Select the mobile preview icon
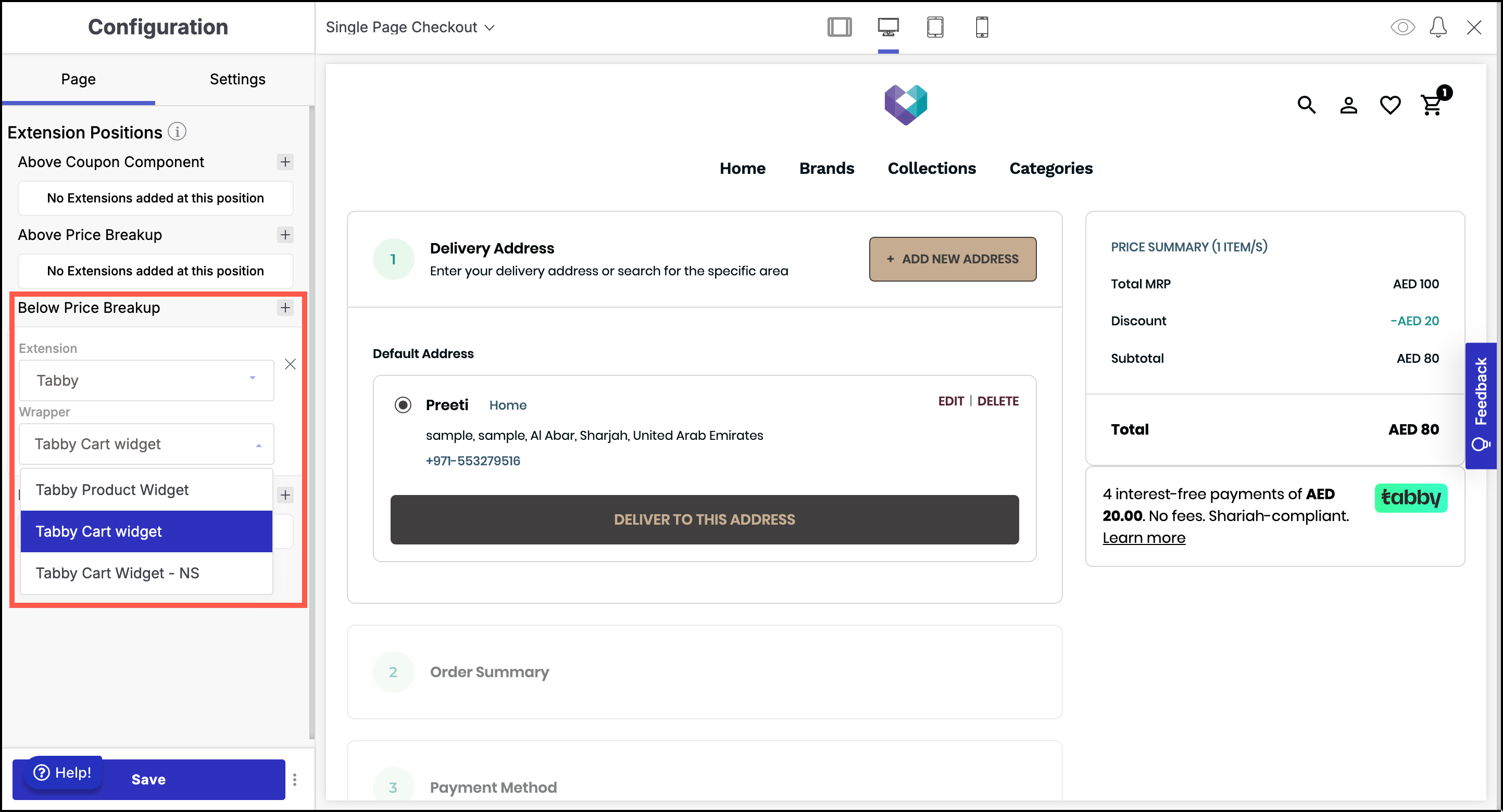The height and width of the screenshot is (812, 1503). (x=982, y=27)
